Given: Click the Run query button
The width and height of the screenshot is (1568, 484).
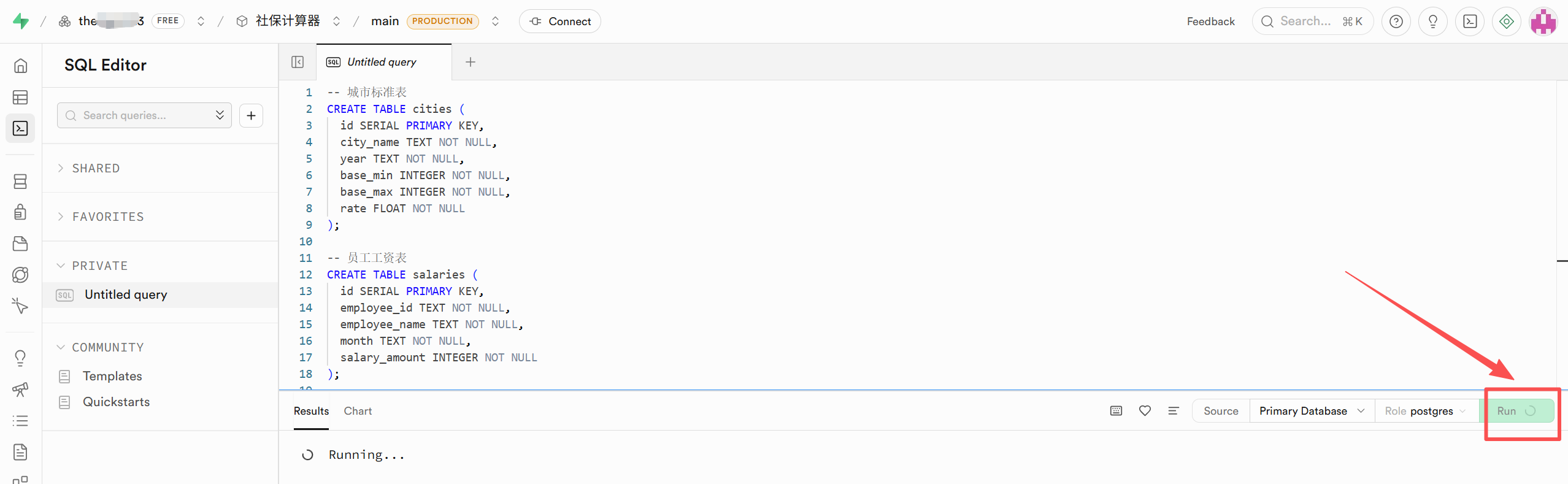Looking at the screenshot, I should click(1516, 411).
